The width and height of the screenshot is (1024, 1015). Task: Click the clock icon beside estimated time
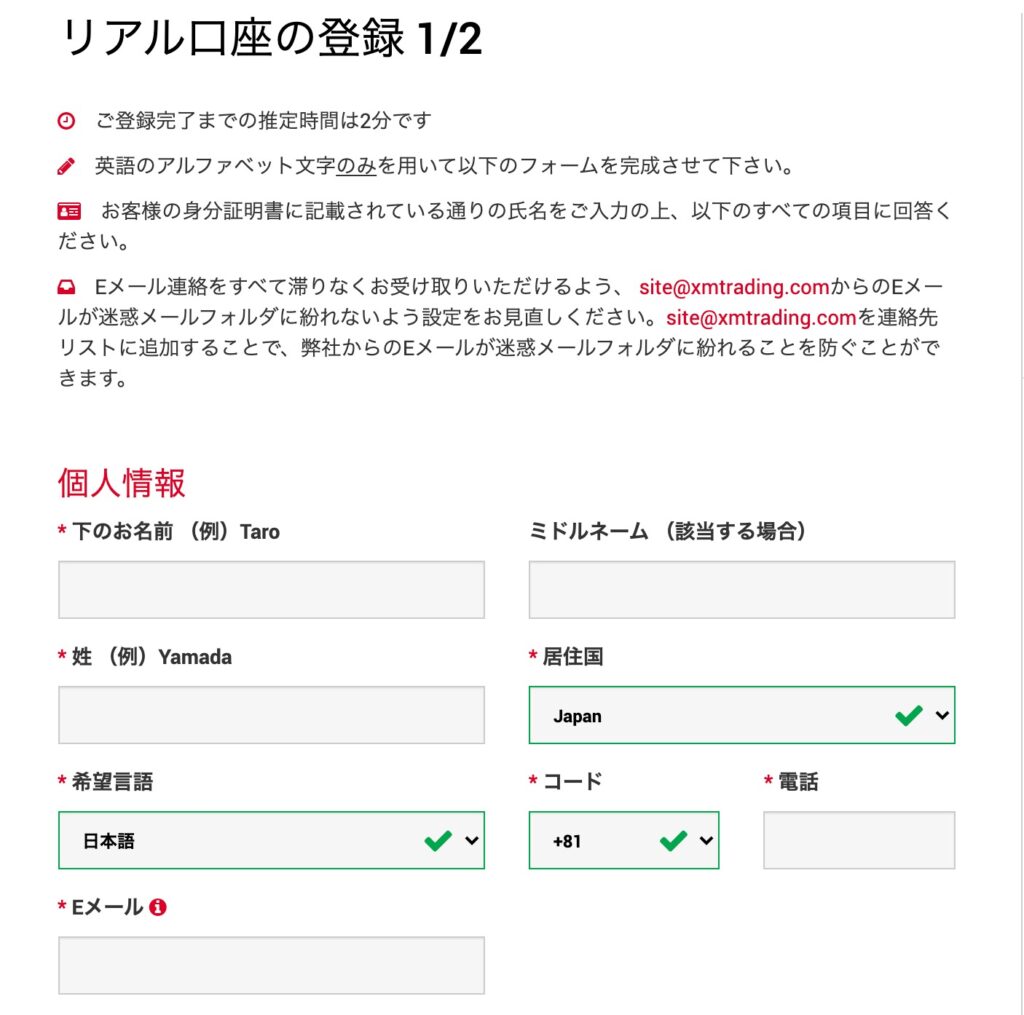pyautogui.click(x=66, y=121)
